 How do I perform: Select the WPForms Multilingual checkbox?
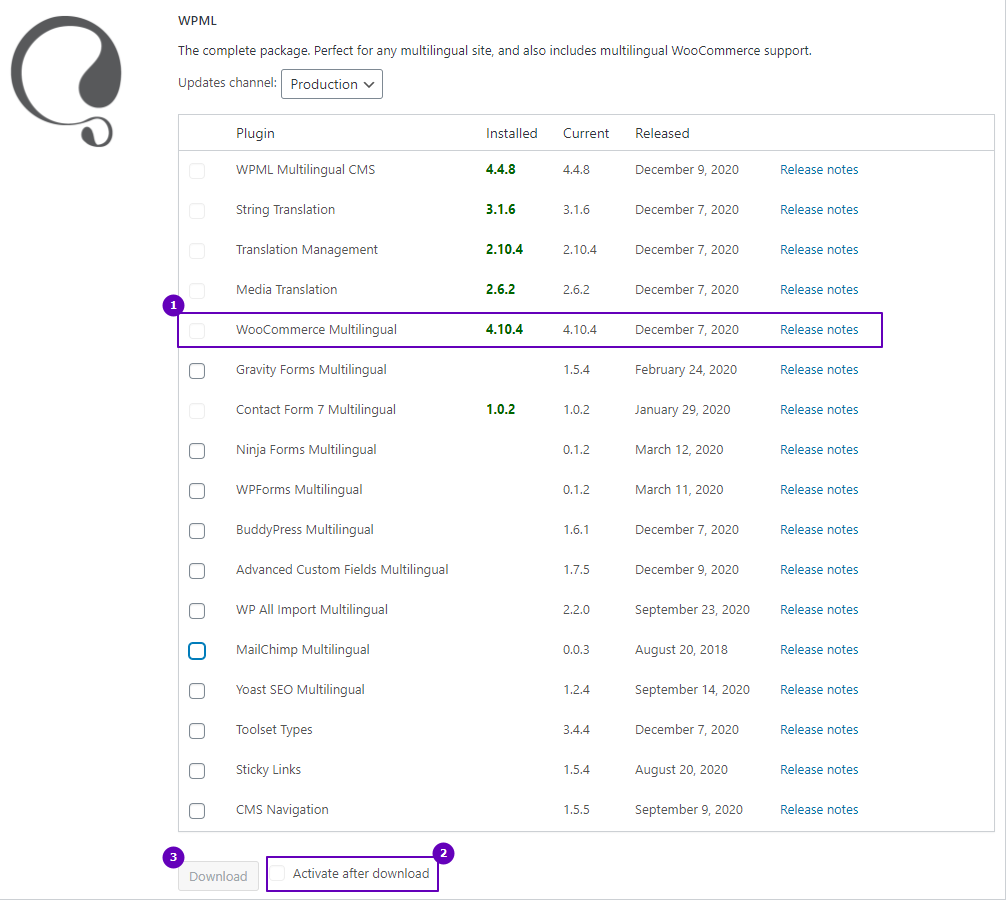pyautogui.click(x=197, y=491)
